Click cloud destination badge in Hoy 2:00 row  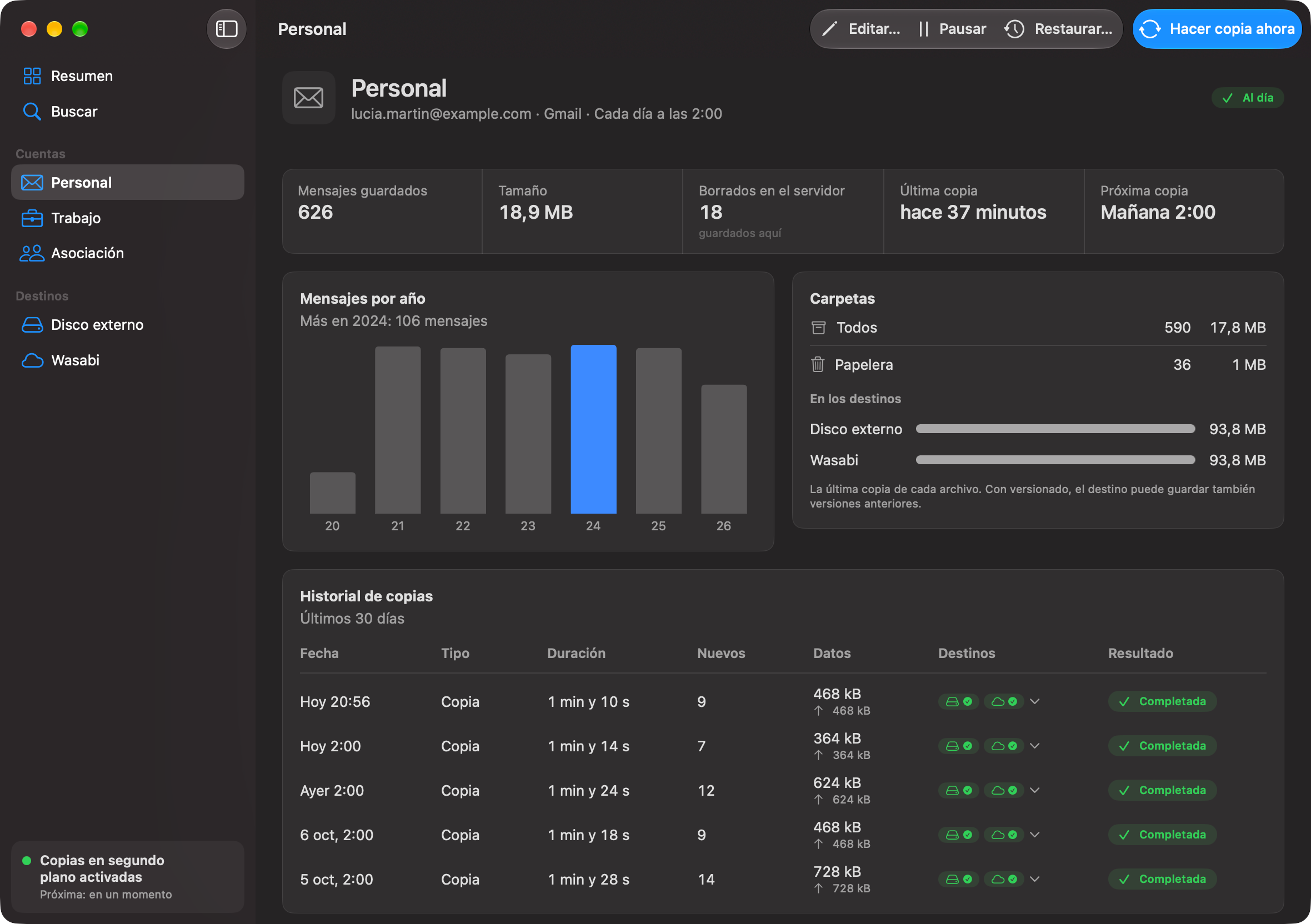click(1004, 746)
